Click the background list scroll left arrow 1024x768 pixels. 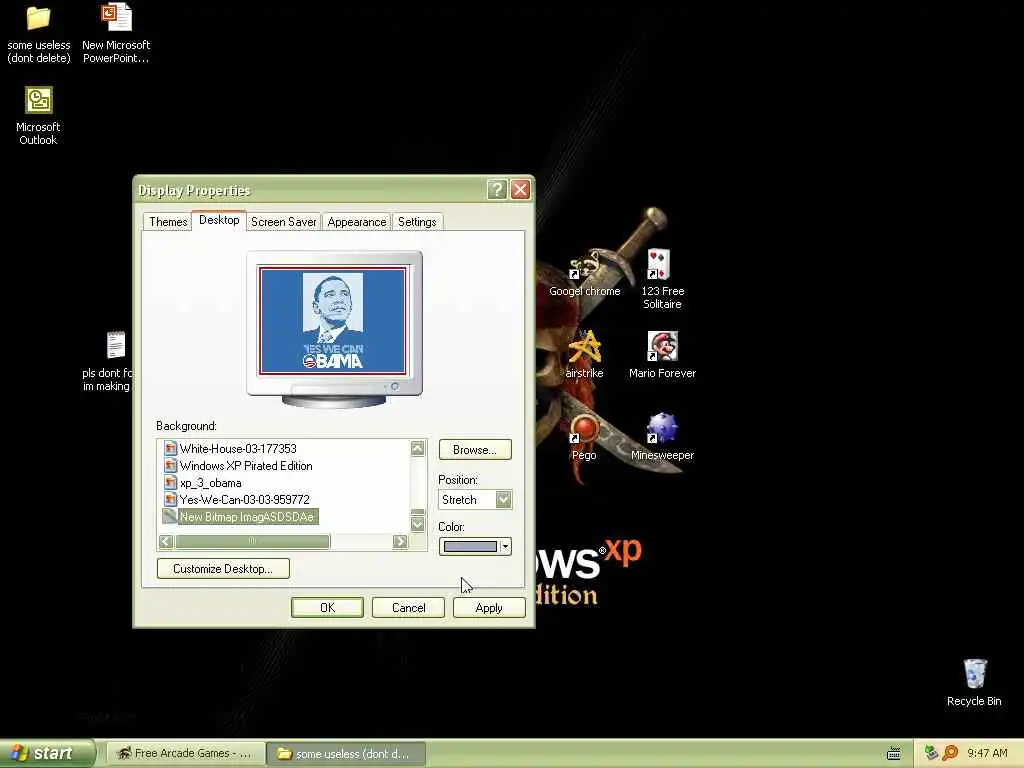pos(166,541)
